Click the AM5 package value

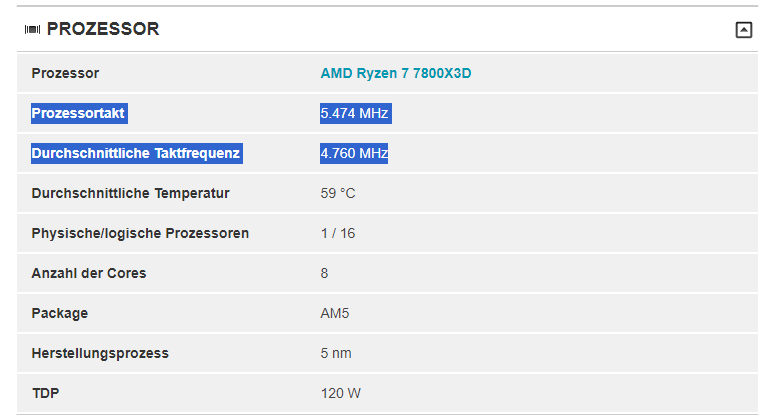pyautogui.click(x=335, y=313)
